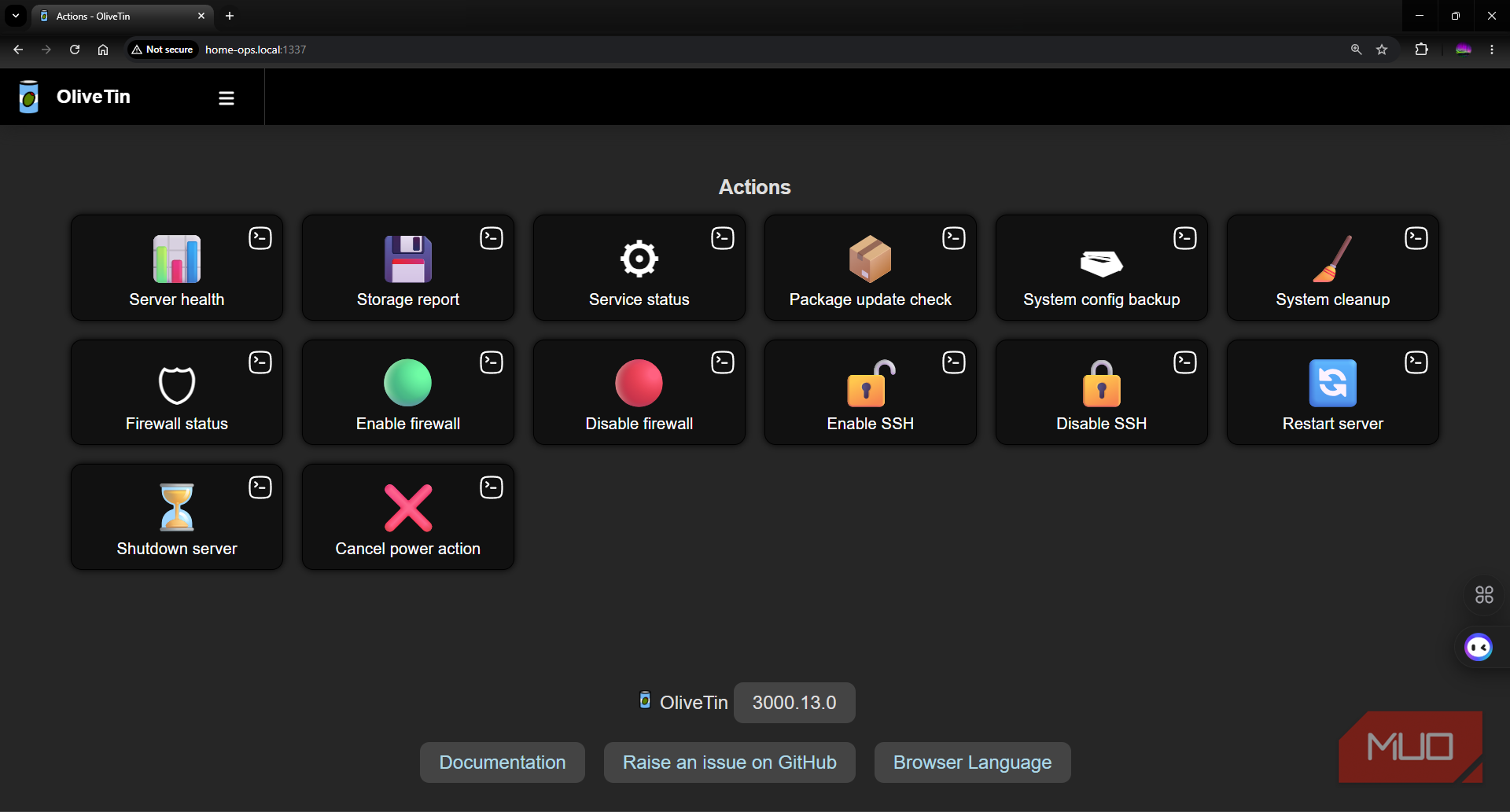The image size is (1510, 812).
Task: Reload the current page
Action: (75, 50)
